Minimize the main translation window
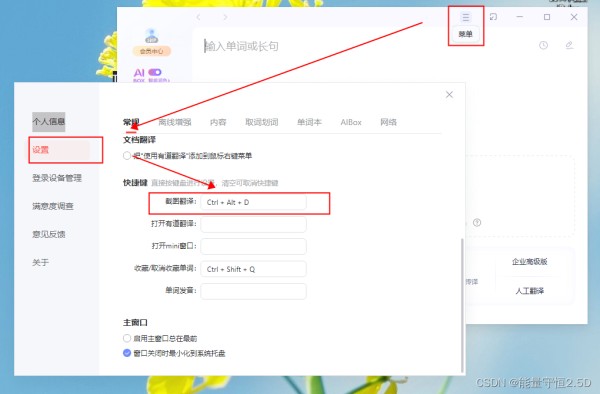The image size is (600, 394). pos(520,17)
